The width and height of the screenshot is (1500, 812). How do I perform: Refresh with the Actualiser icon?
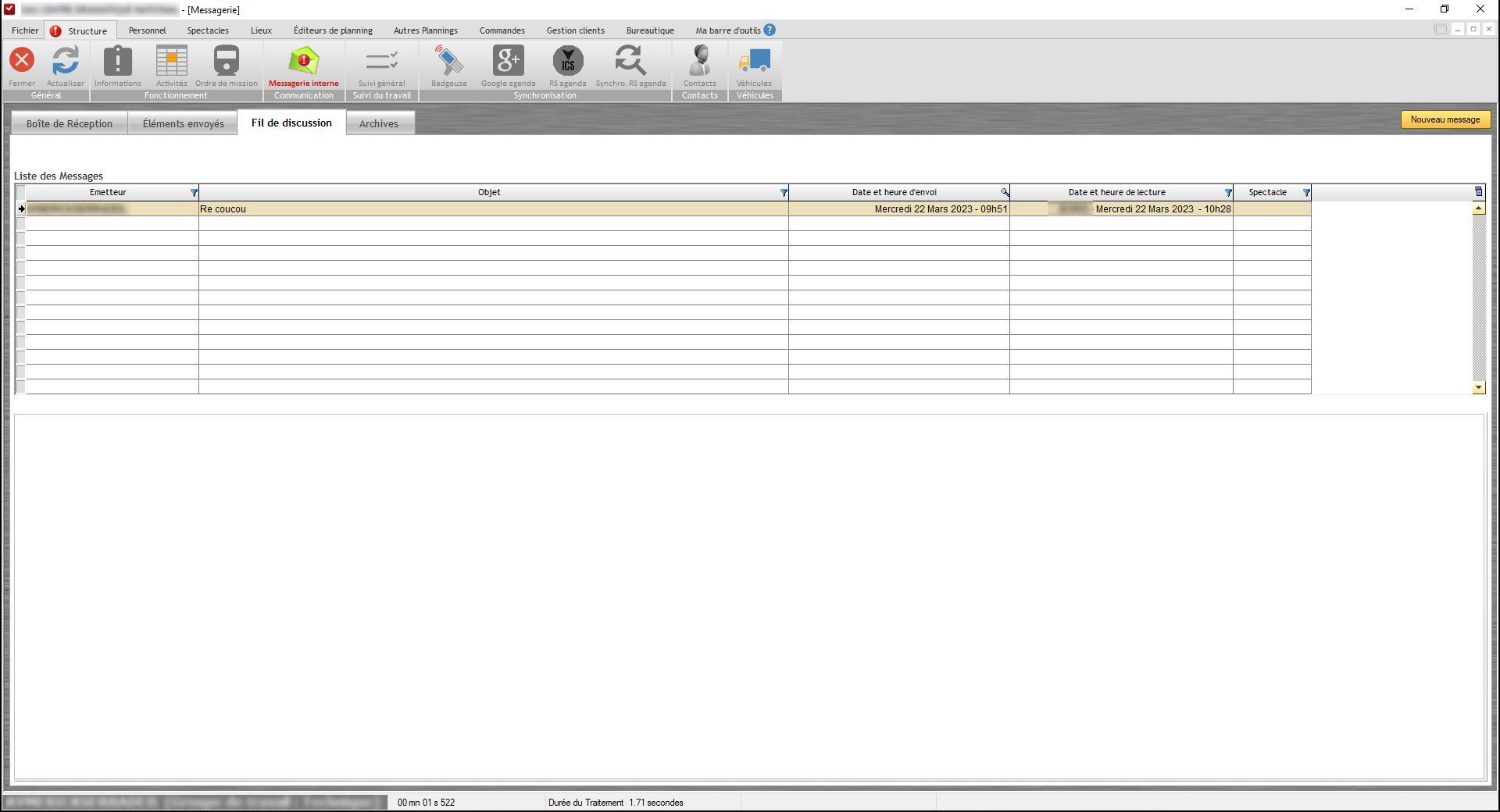coord(66,60)
